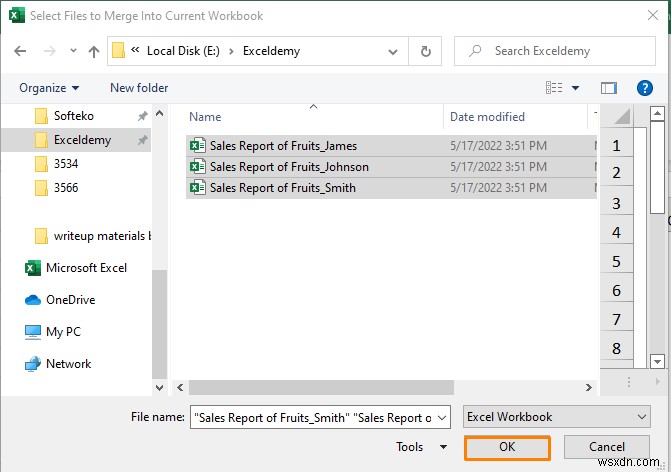Select Sales Report of Fruits_Johnson file
This screenshot has width=671, height=472.
point(288,167)
